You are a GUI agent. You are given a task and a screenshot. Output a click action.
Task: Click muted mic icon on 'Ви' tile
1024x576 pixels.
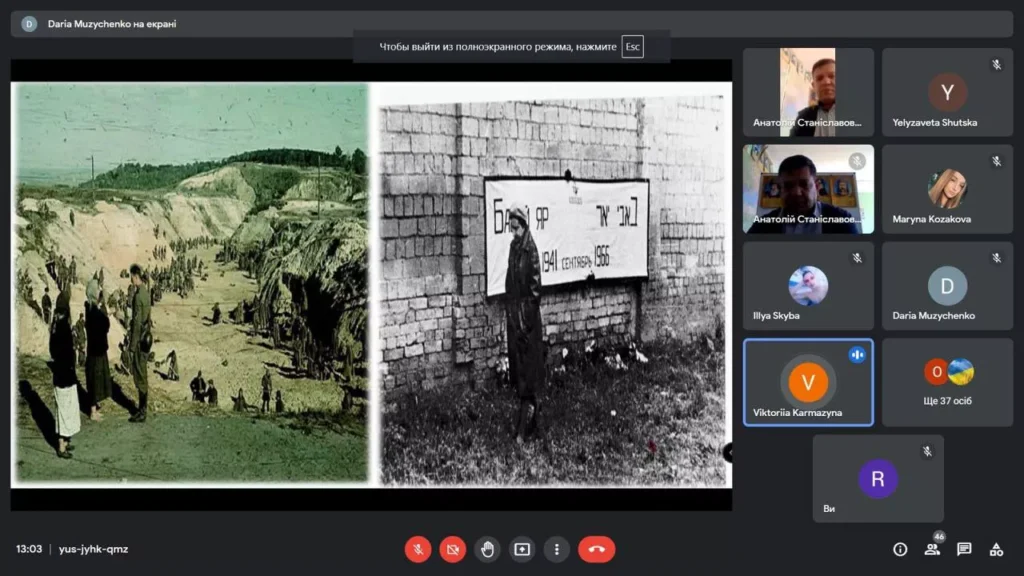[927, 451]
